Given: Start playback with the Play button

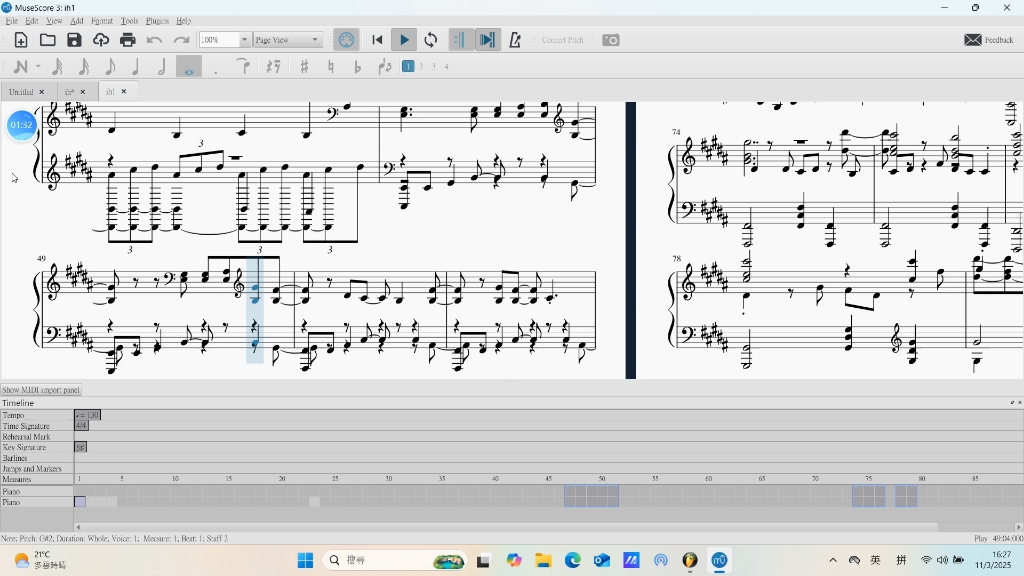Looking at the screenshot, I should 404,40.
